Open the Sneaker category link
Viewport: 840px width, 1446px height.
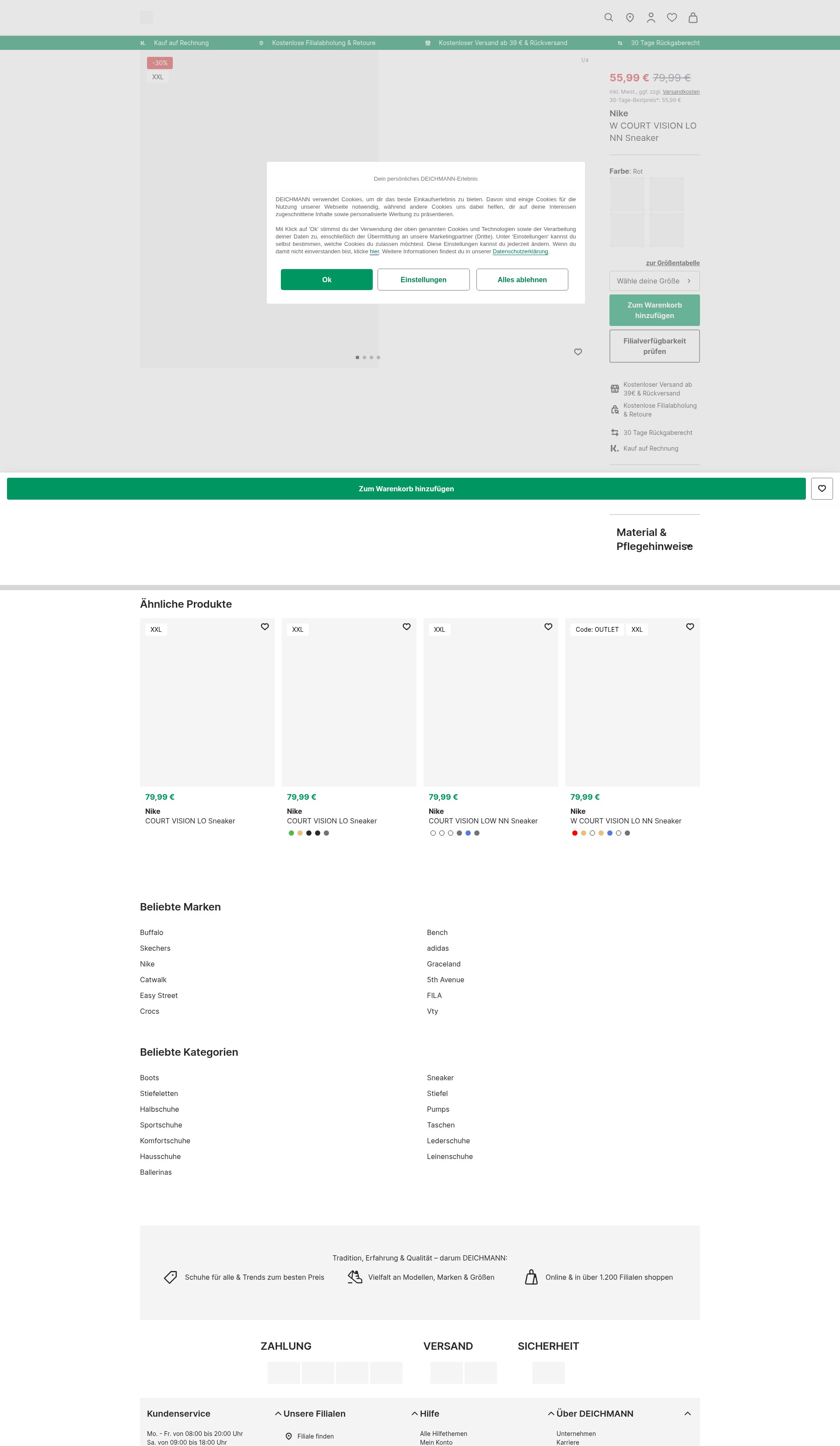(440, 1078)
